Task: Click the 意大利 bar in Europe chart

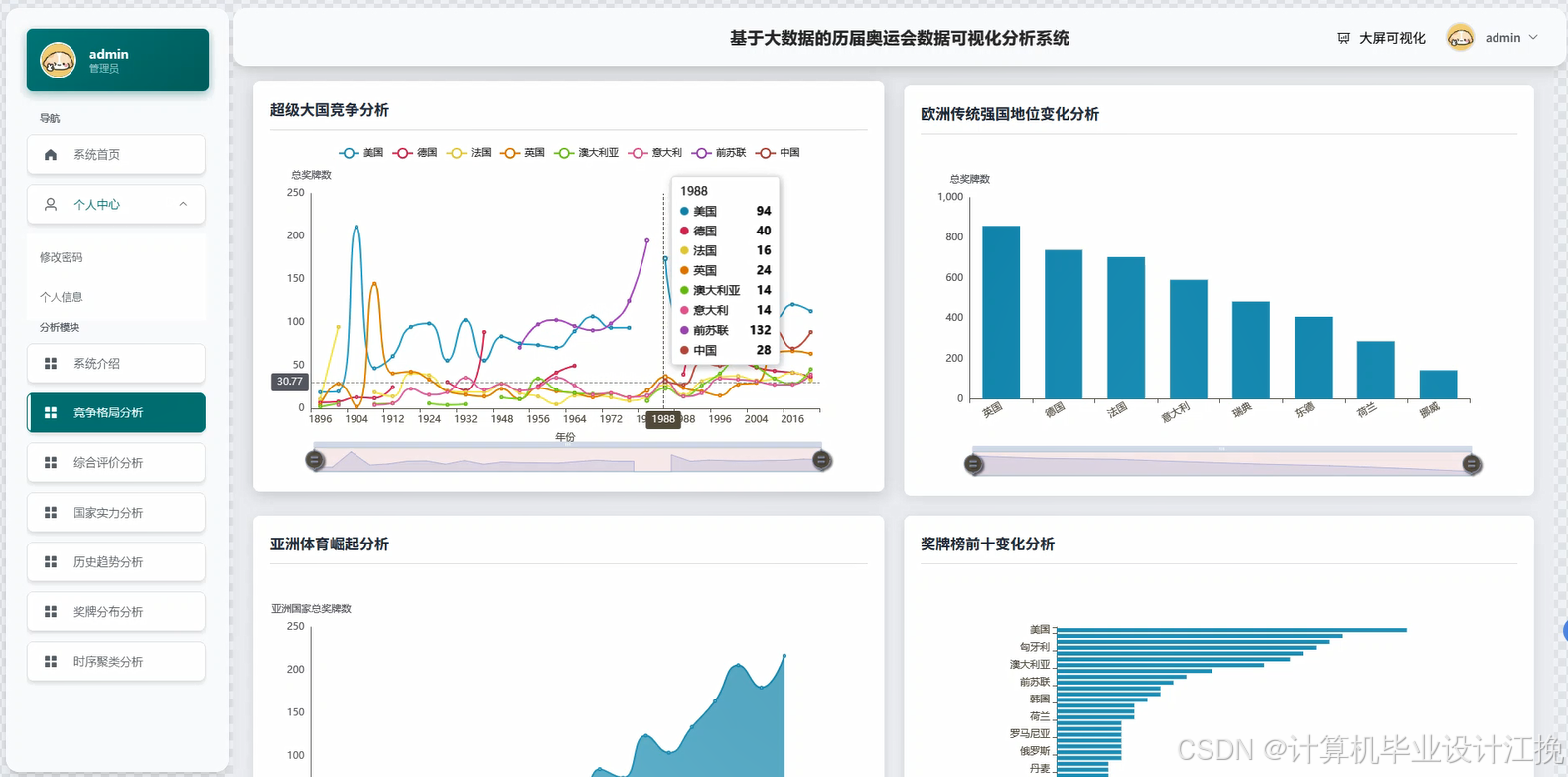Action: coord(1189,339)
